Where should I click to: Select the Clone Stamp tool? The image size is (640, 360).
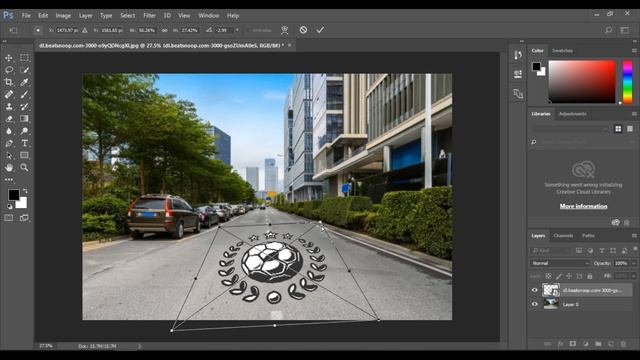(x=9, y=107)
